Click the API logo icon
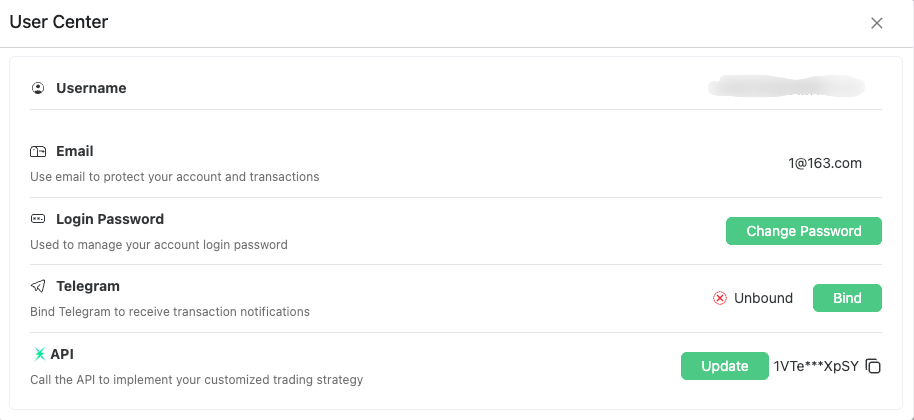 click(x=40, y=354)
